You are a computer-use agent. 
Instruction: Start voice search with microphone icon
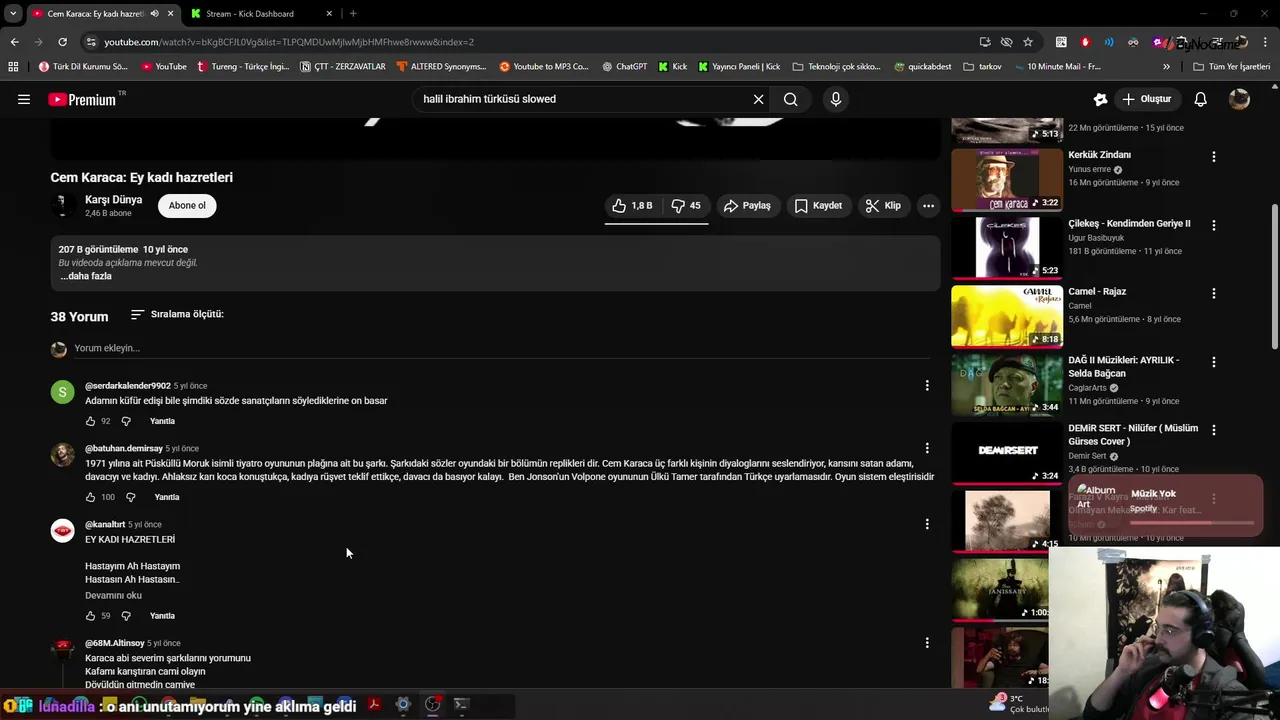point(836,99)
